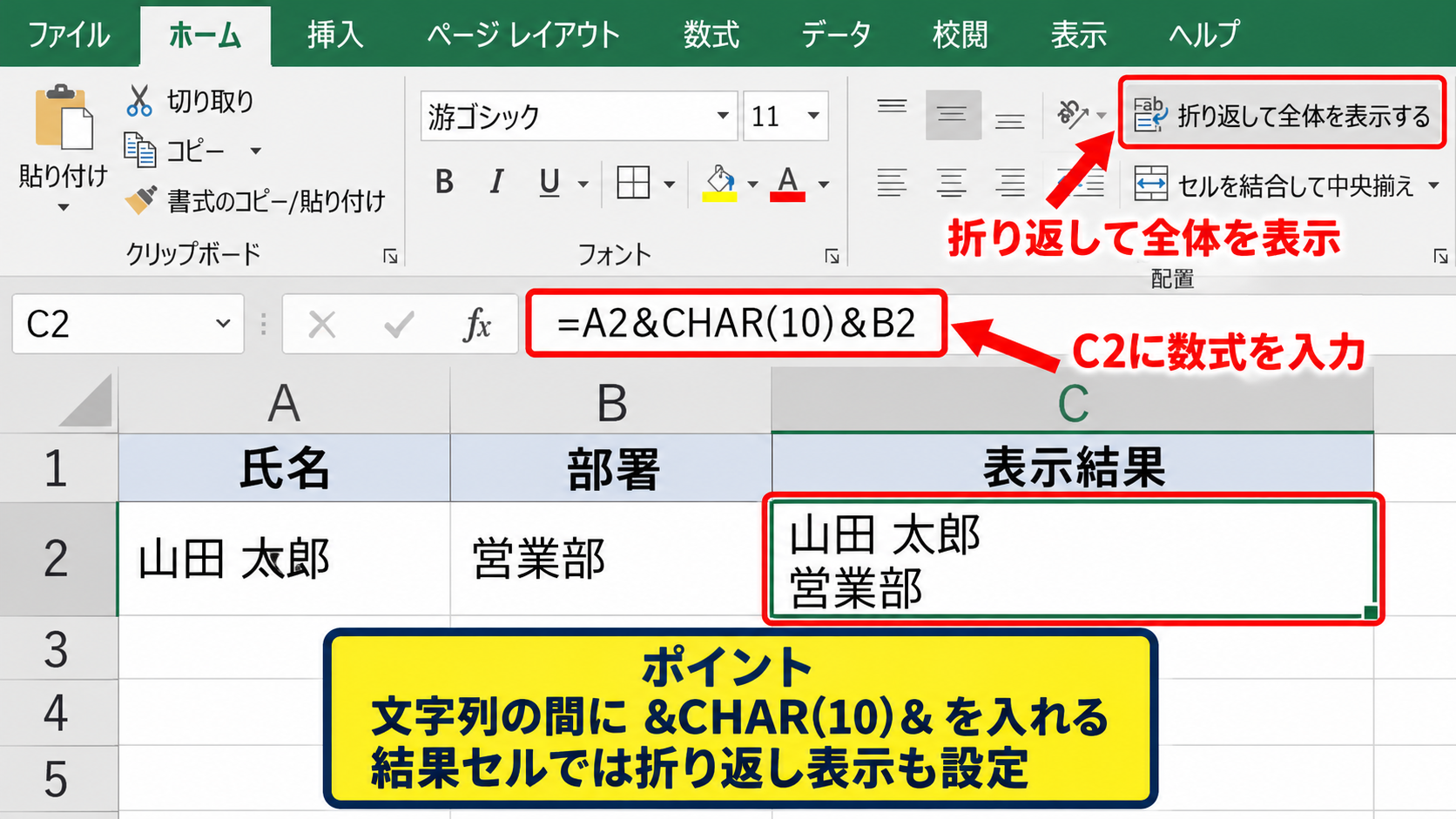Click the text orientation icon
Viewport: 1456px width, 819px height.
coord(1073,114)
